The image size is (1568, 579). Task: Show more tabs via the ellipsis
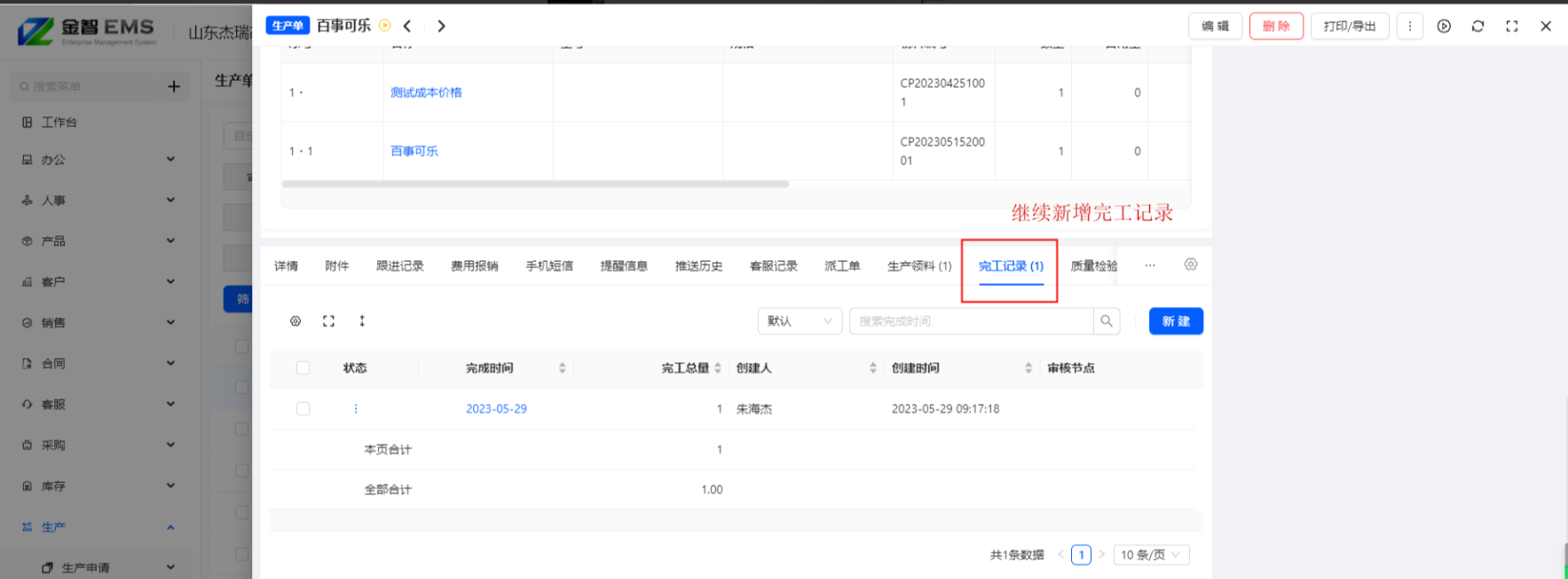(1150, 266)
